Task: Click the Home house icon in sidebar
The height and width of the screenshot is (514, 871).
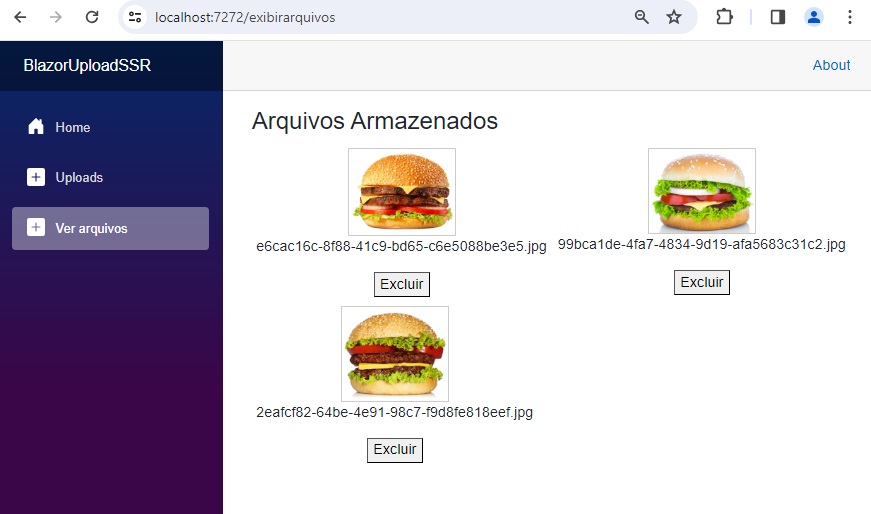Action: [36, 127]
